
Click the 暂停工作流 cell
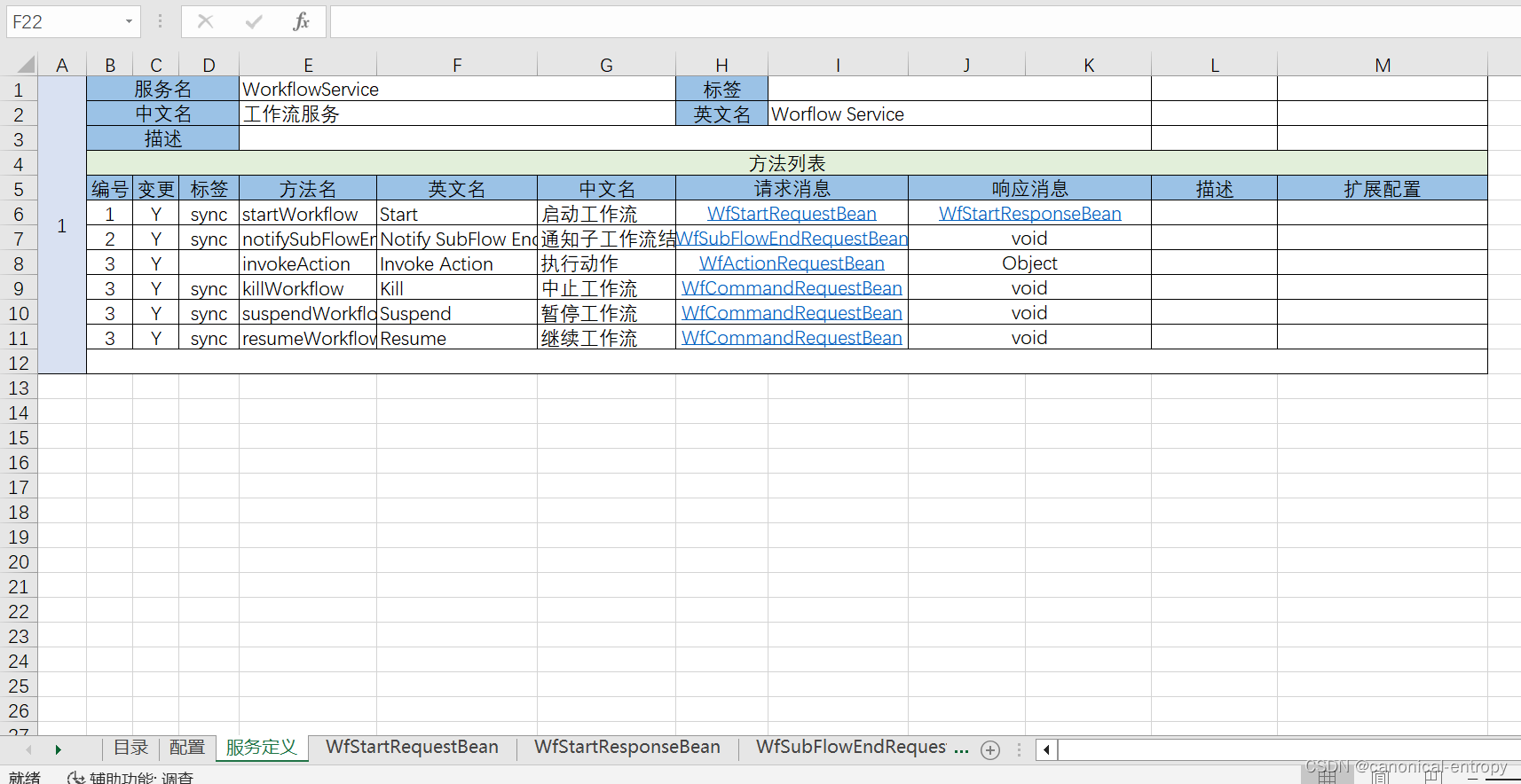click(x=606, y=313)
